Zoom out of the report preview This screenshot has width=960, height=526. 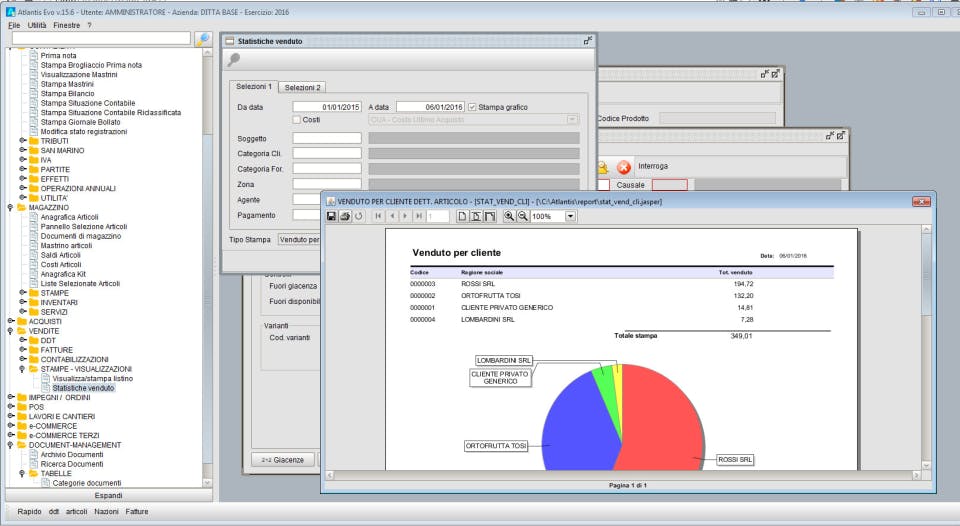click(x=522, y=216)
